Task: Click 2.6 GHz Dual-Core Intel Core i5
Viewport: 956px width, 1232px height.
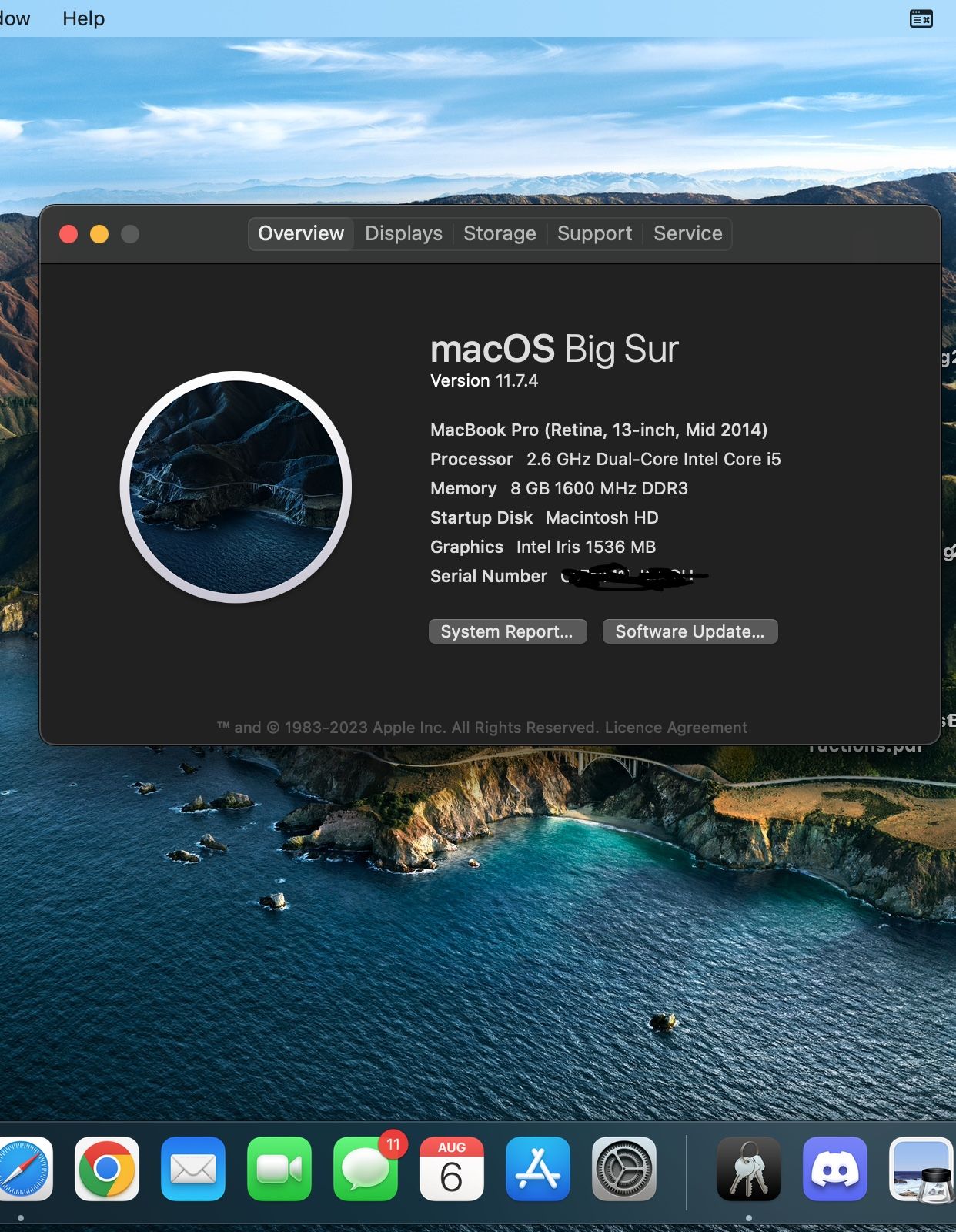Action: [653, 459]
